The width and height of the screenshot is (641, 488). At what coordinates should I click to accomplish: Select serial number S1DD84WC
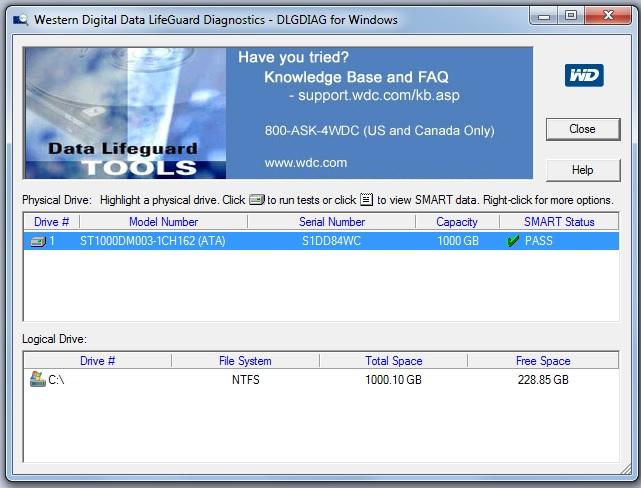[331, 241]
